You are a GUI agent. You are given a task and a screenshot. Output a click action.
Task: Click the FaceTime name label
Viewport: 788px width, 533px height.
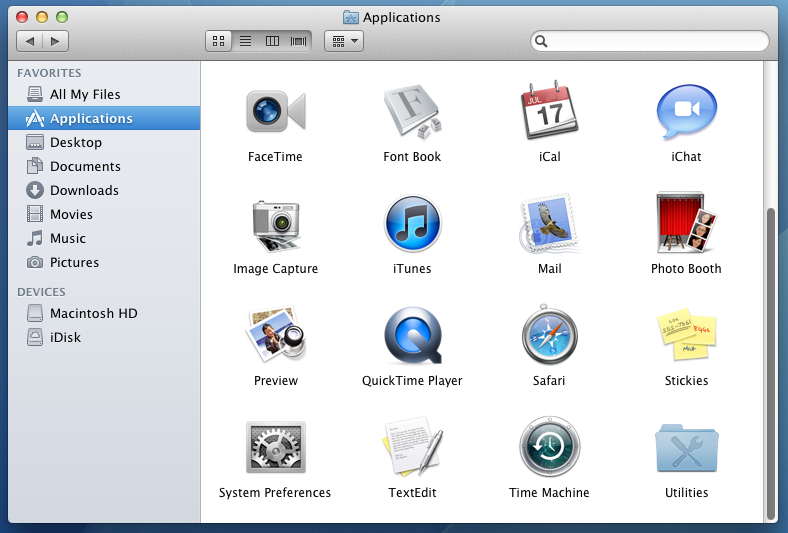(275, 157)
